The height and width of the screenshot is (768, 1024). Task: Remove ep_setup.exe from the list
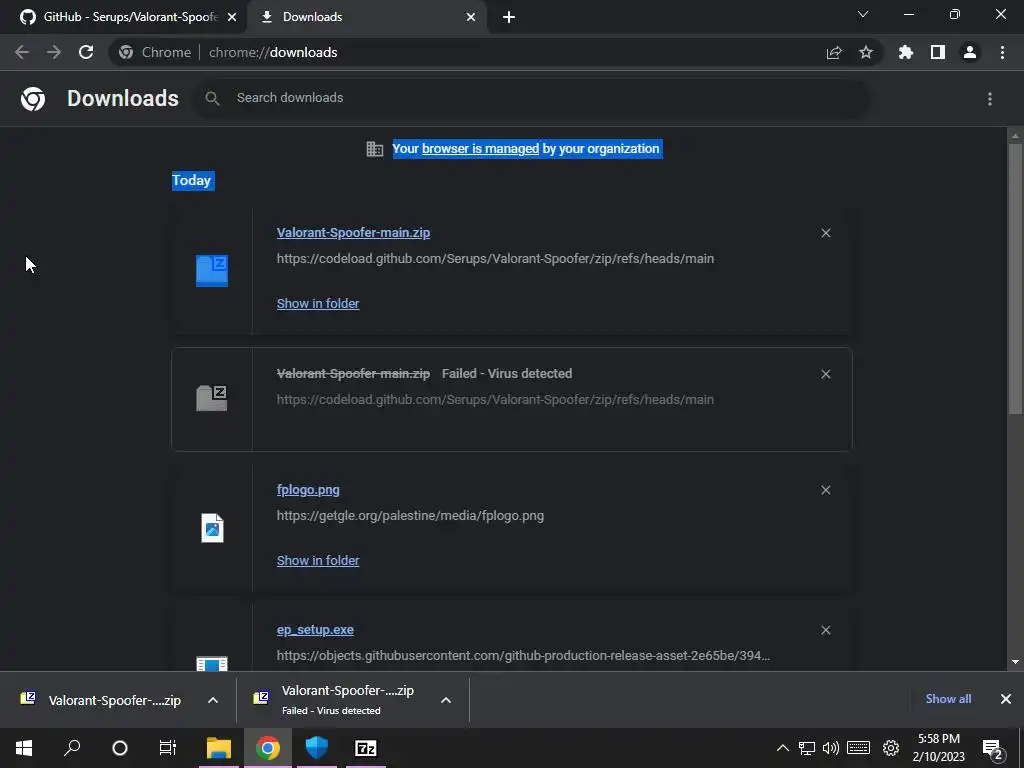(x=826, y=630)
